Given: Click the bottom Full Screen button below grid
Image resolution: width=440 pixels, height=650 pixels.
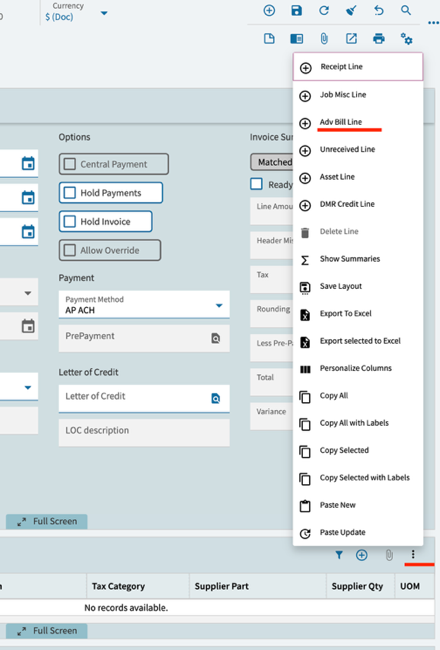Looking at the screenshot, I should [x=46, y=631].
